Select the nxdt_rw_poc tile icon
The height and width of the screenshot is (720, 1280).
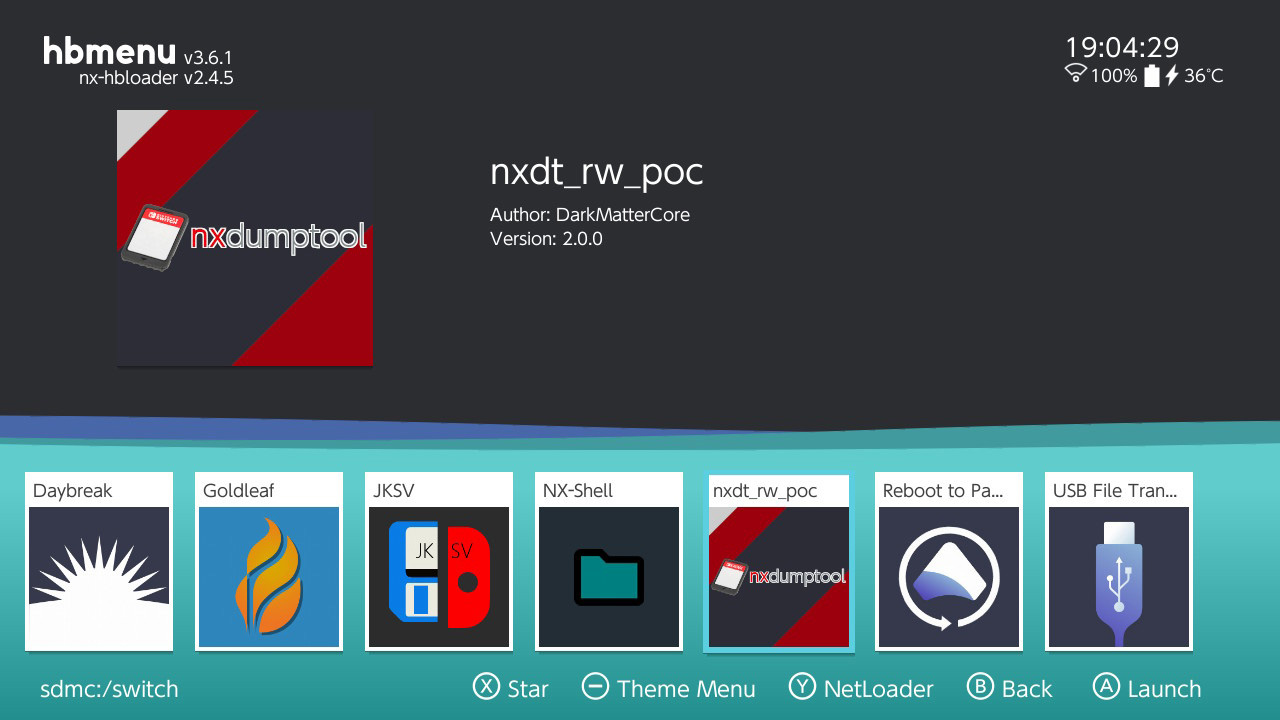click(779, 577)
